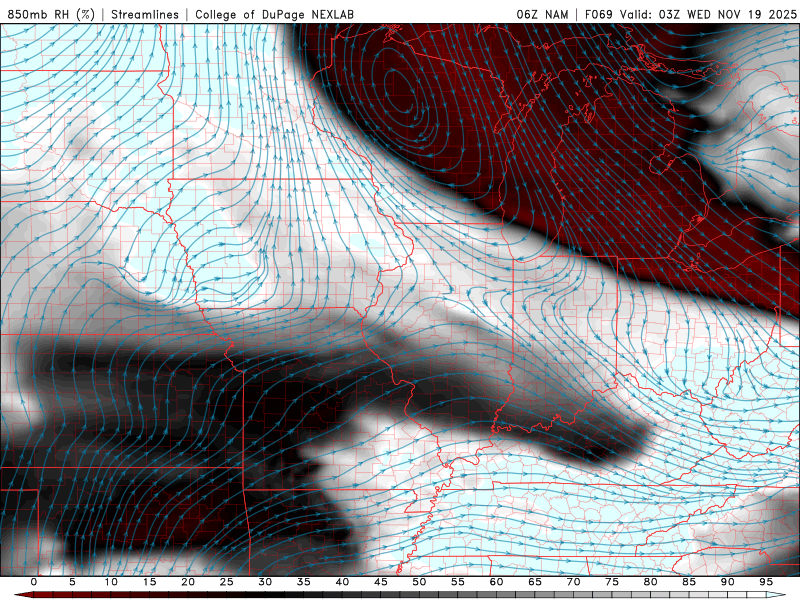The width and height of the screenshot is (800, 600).
Task: Select the colorbar label '80'
Action: 651,582
